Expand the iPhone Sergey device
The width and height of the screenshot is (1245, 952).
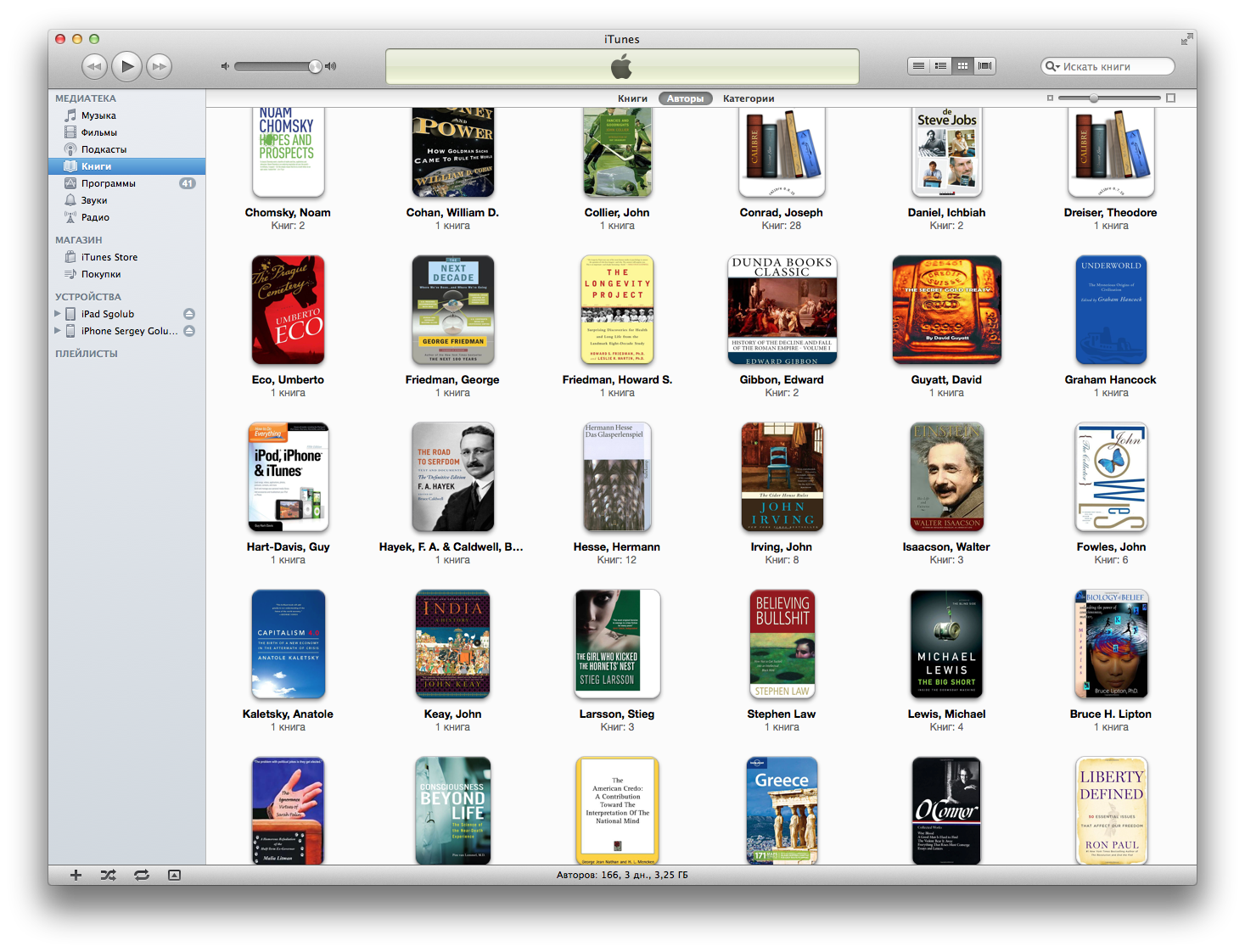coord(57,331)
